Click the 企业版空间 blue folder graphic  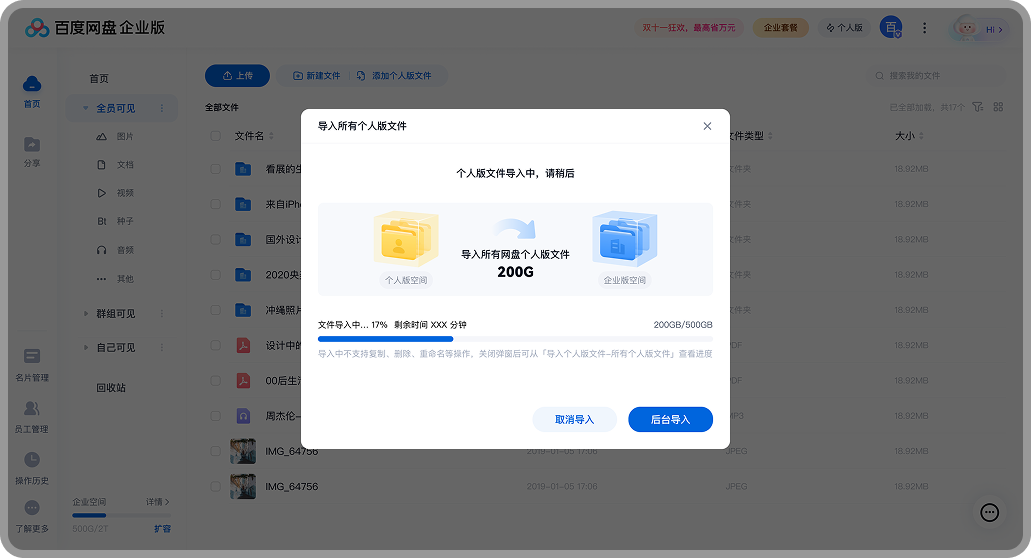pos(624,239)
